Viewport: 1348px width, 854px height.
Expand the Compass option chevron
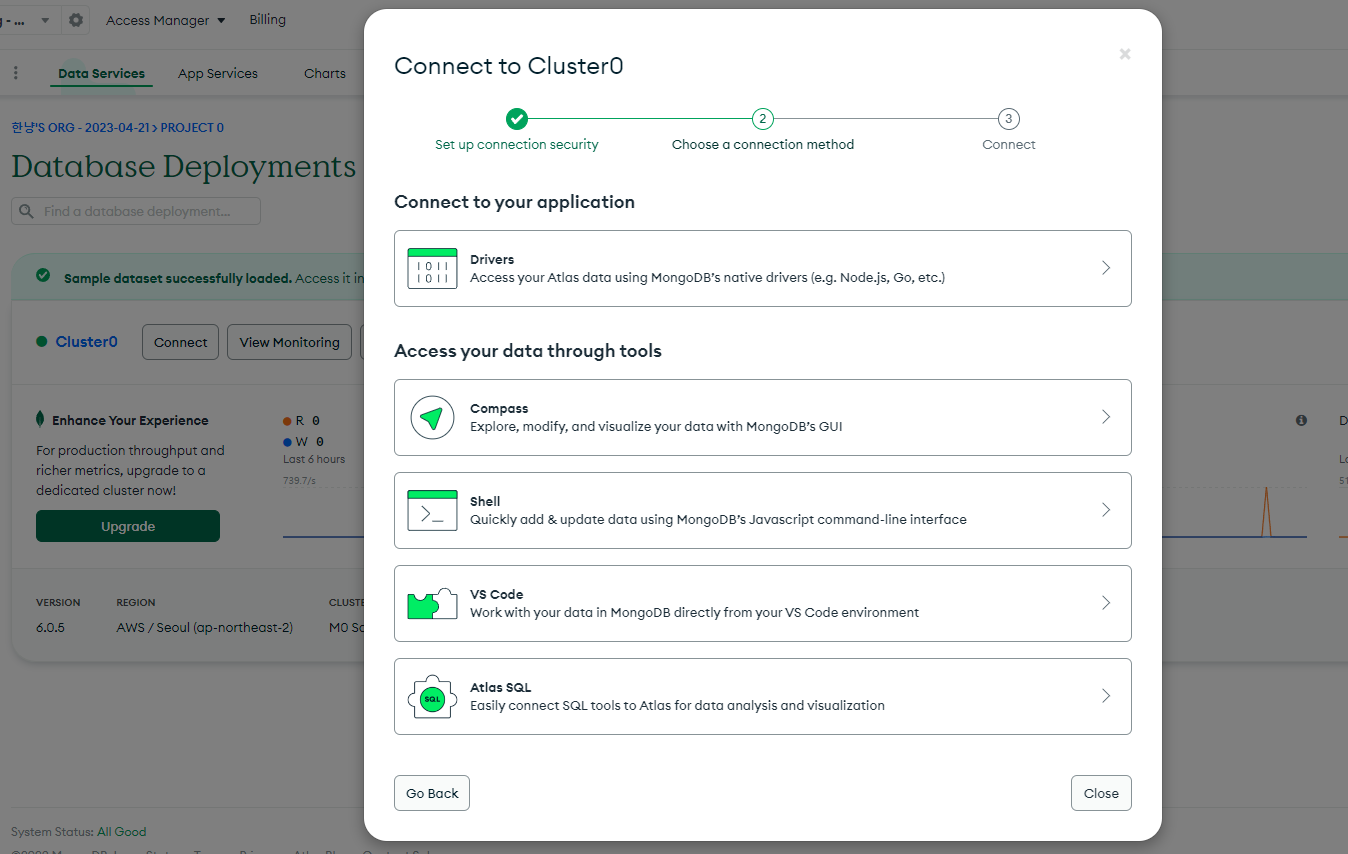coord(1106,417)
